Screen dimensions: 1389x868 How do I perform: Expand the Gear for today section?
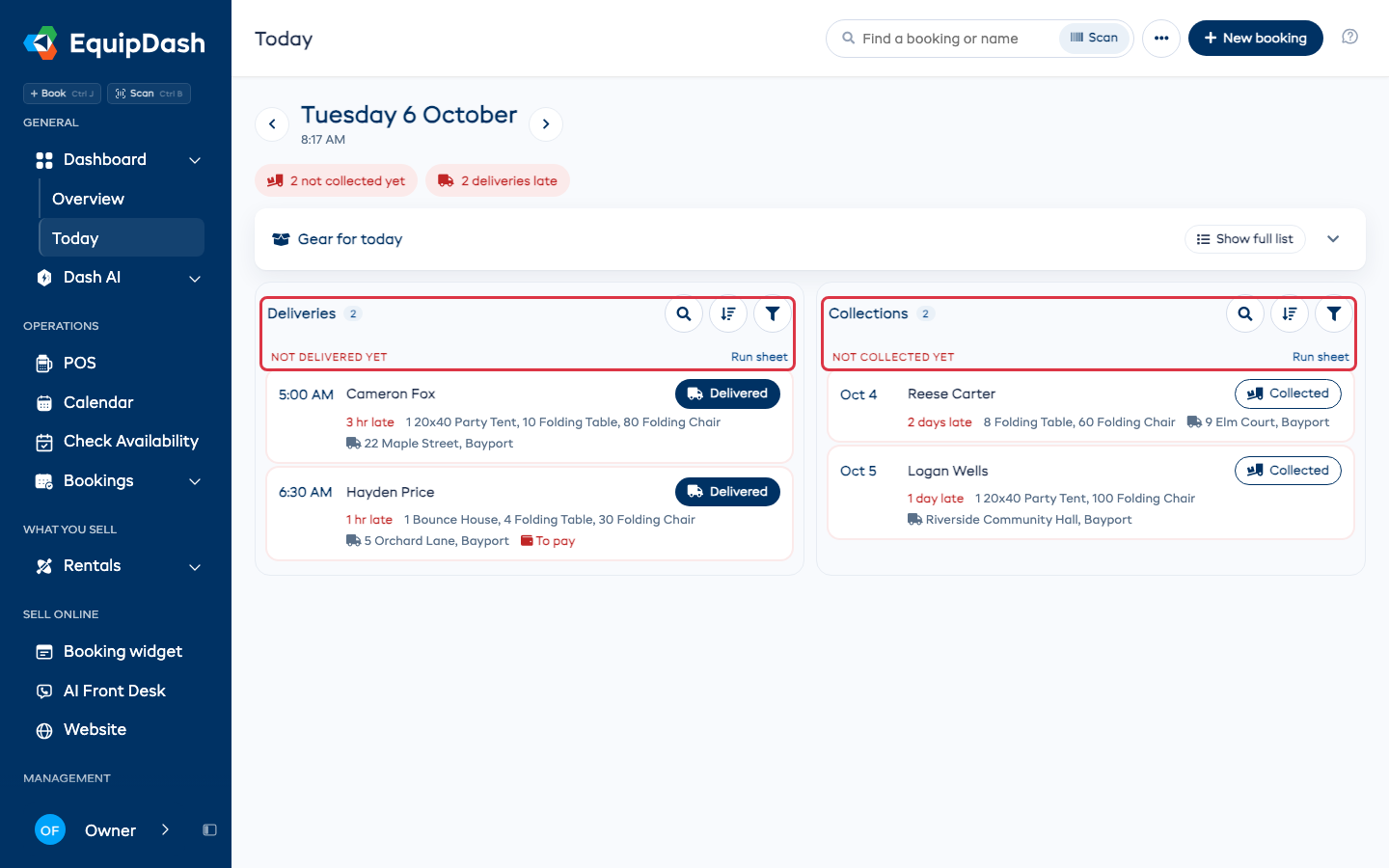(1333, 239)
